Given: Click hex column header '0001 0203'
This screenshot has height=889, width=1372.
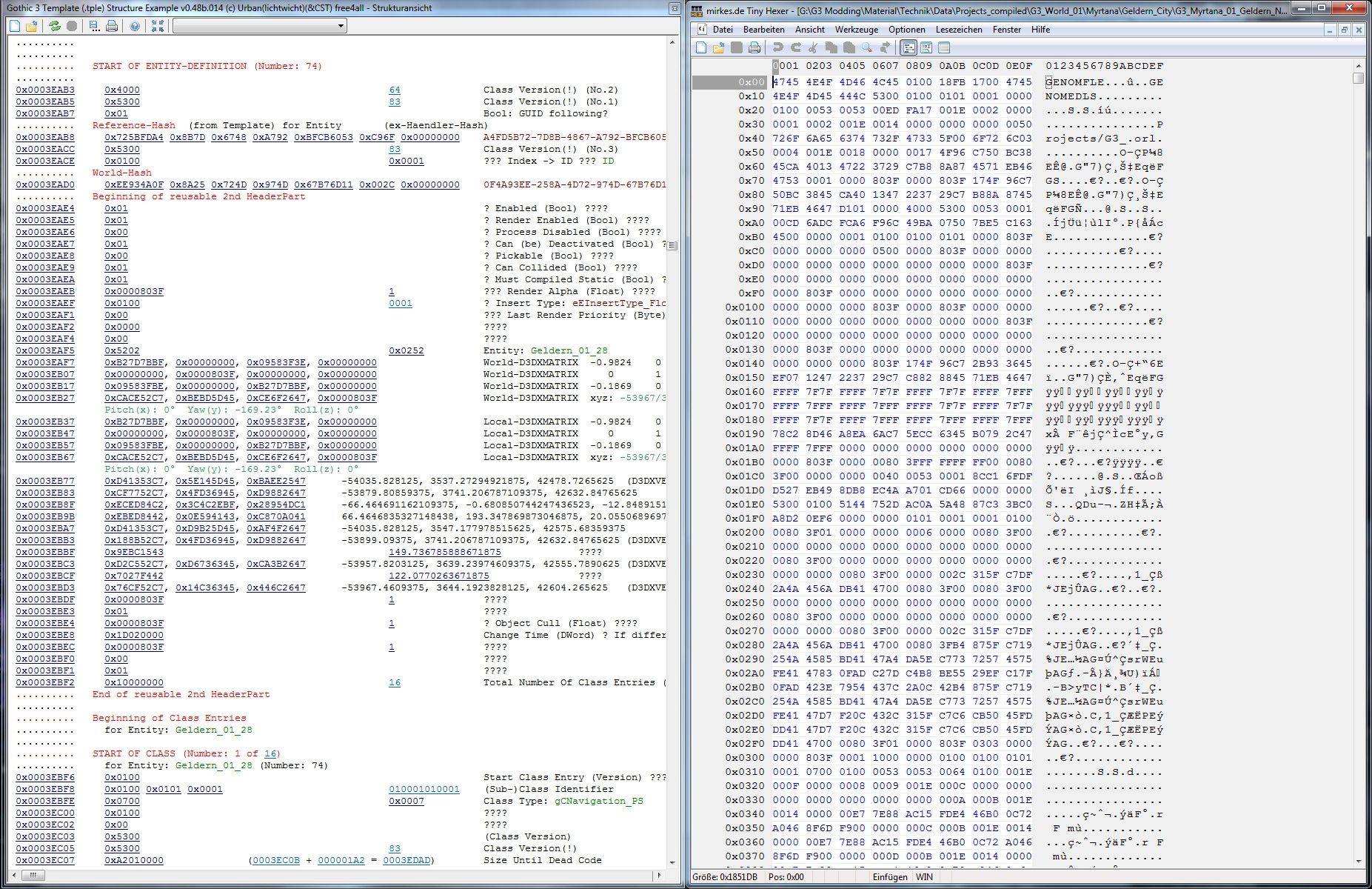Looking at the screenshot, I should [x=802, y=66].
